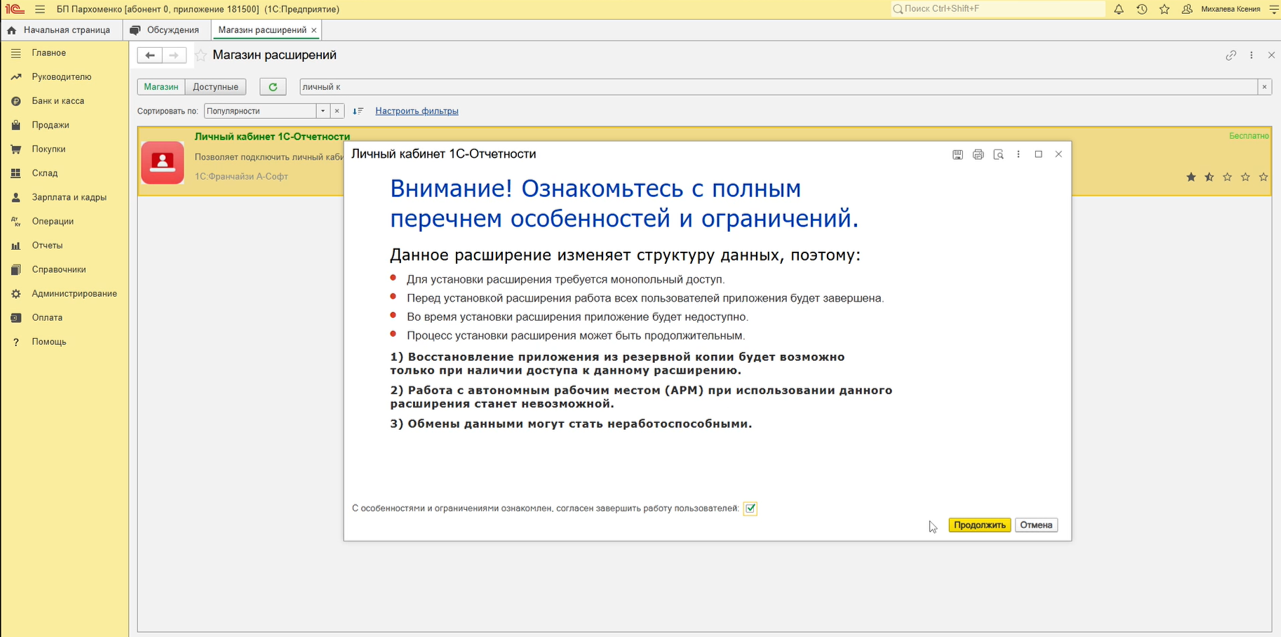Navigate back with the left arrow

(x=149, y=55)
